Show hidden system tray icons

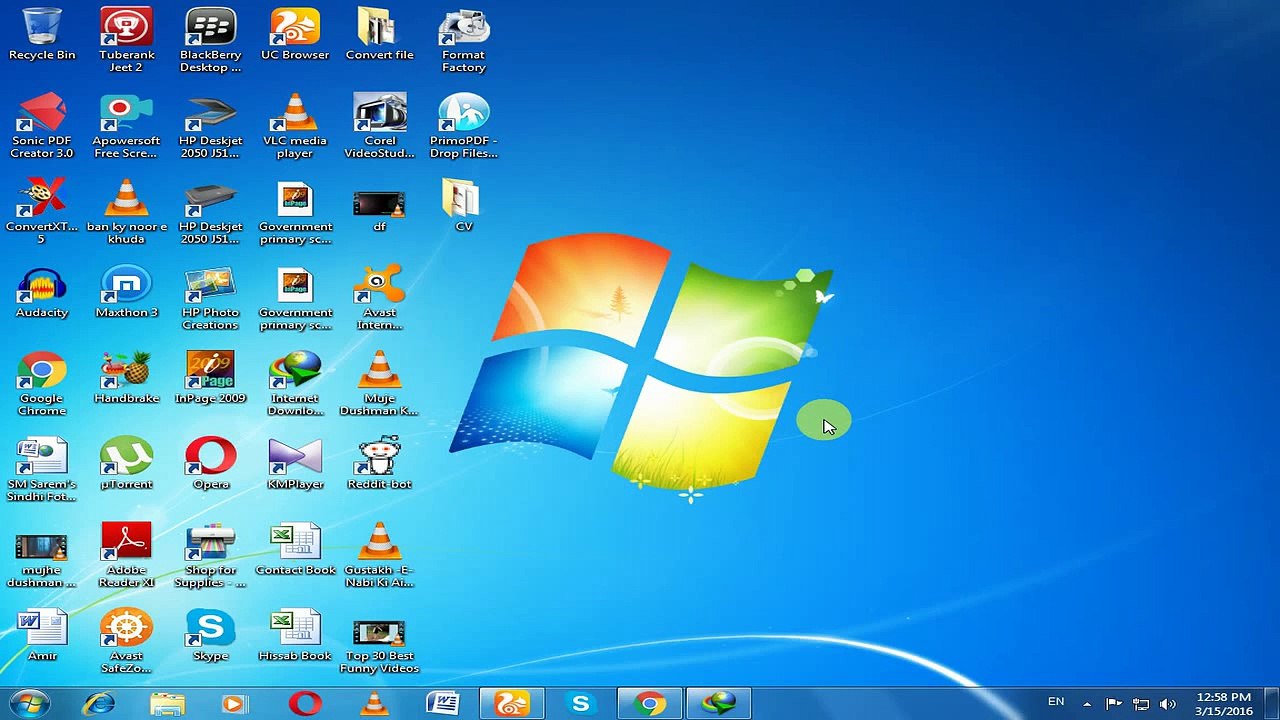pyautogui.click(x=1087, y=704)
